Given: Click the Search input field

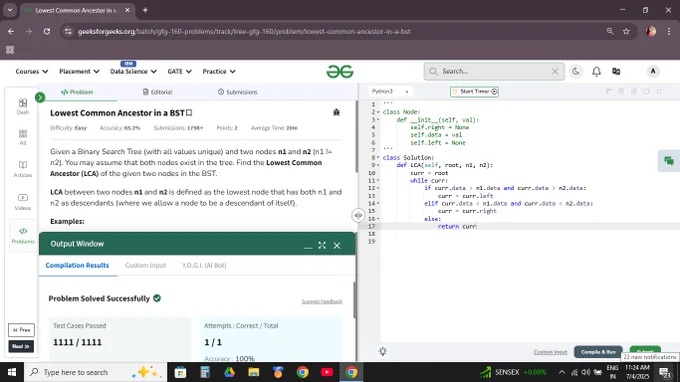Looking at the screenshot, I should [x=494, y=71].
